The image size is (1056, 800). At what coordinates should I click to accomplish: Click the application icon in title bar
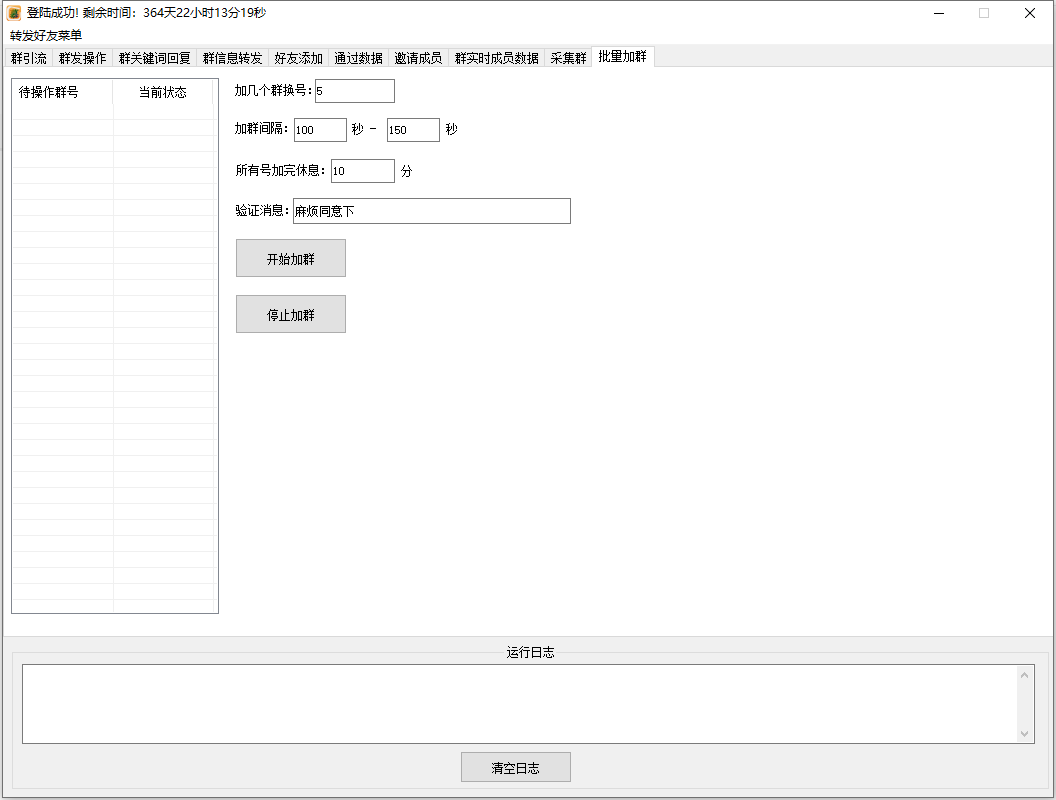tap(13, 13)
